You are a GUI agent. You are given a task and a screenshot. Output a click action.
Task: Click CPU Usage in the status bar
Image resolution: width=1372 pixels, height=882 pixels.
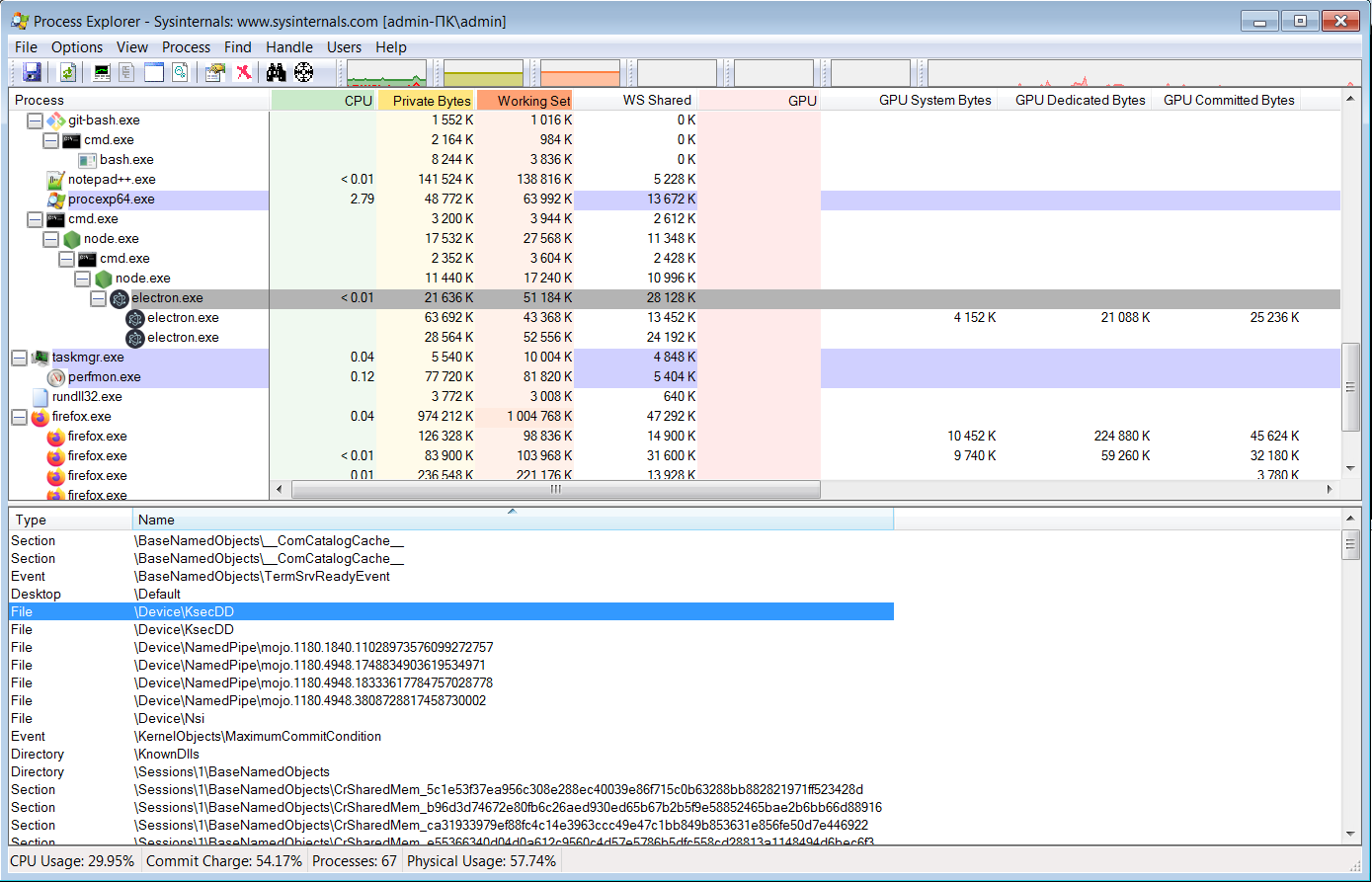coord(72,861)
